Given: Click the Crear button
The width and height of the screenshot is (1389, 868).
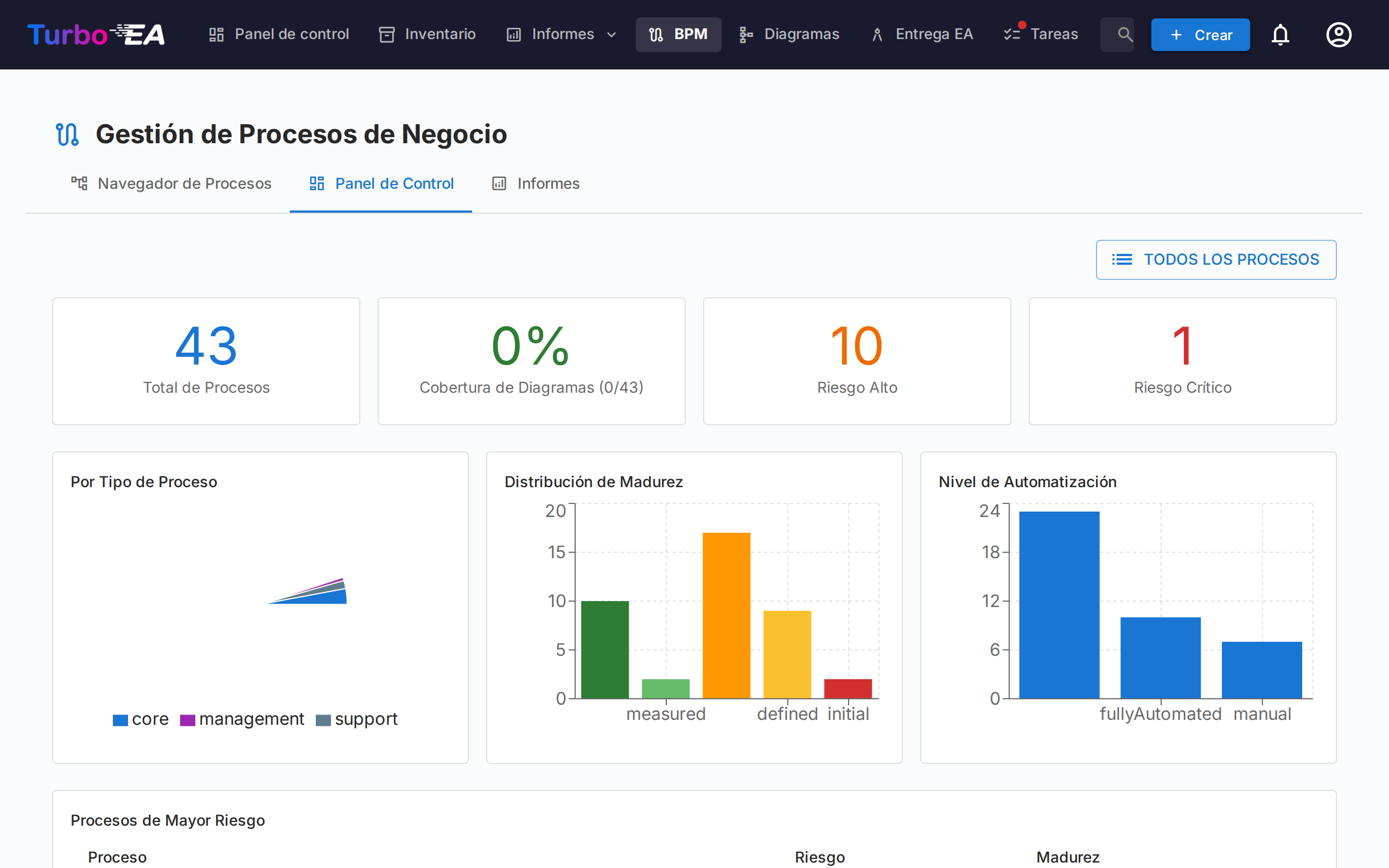Looking at the screenshot, I should (x=1200, y=34).
